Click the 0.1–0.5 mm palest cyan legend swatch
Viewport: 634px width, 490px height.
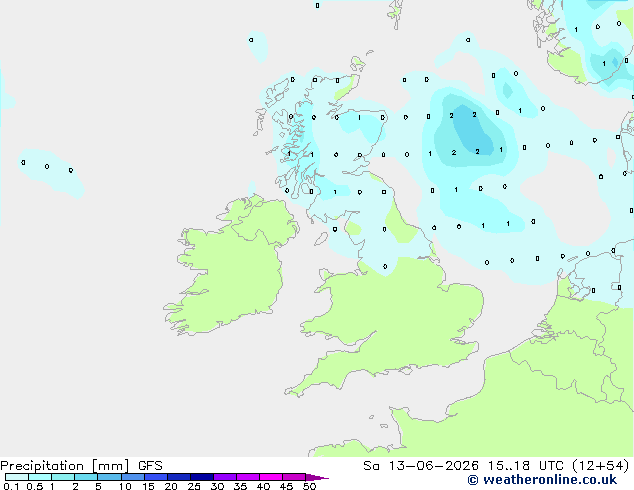(17, 477)
